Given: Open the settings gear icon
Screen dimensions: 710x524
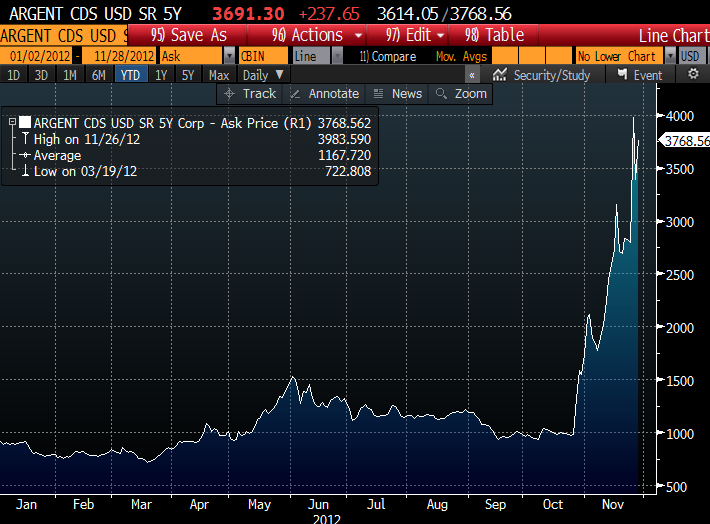Looking at the screenshot, I should [693, 74].
